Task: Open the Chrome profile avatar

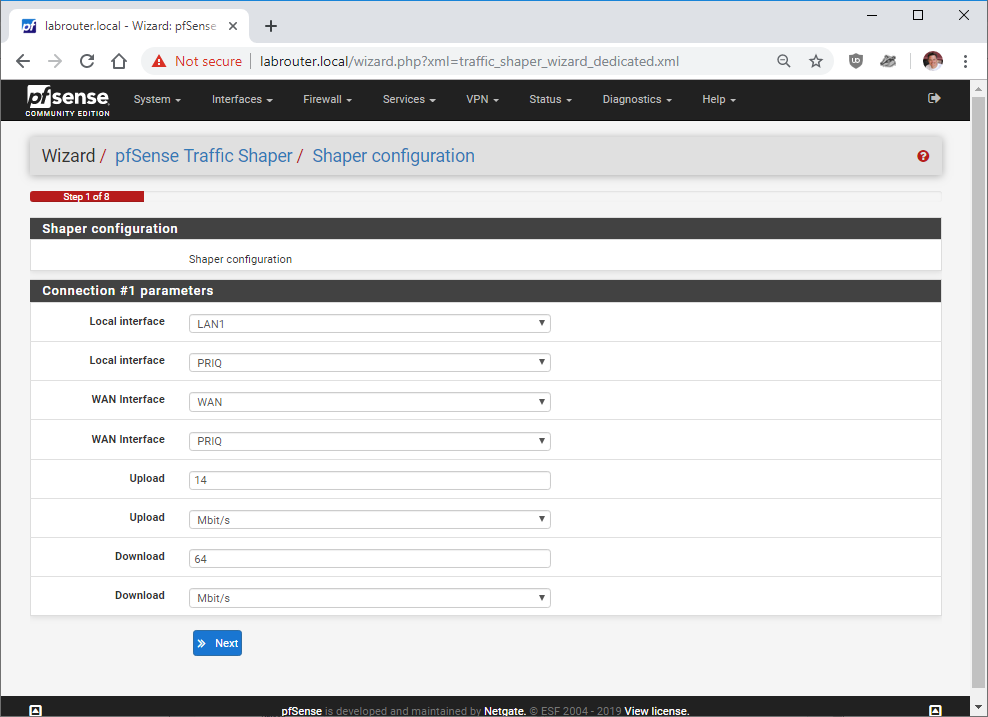Action: tap(933, 61)
